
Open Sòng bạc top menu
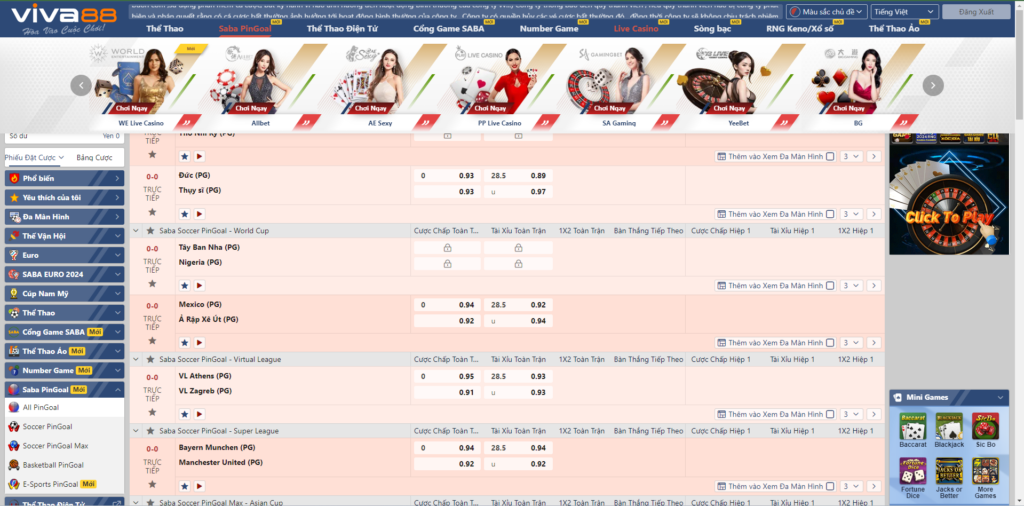point(712,29)
